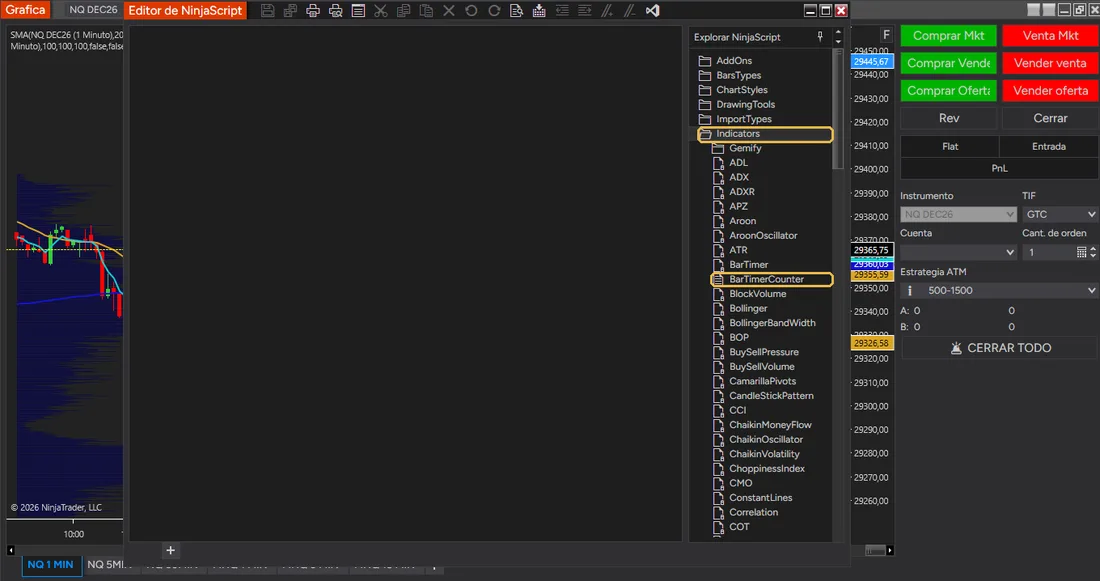Select the Aroon indicator
The width and height of the screenshot is (1100, 581).
742,221
